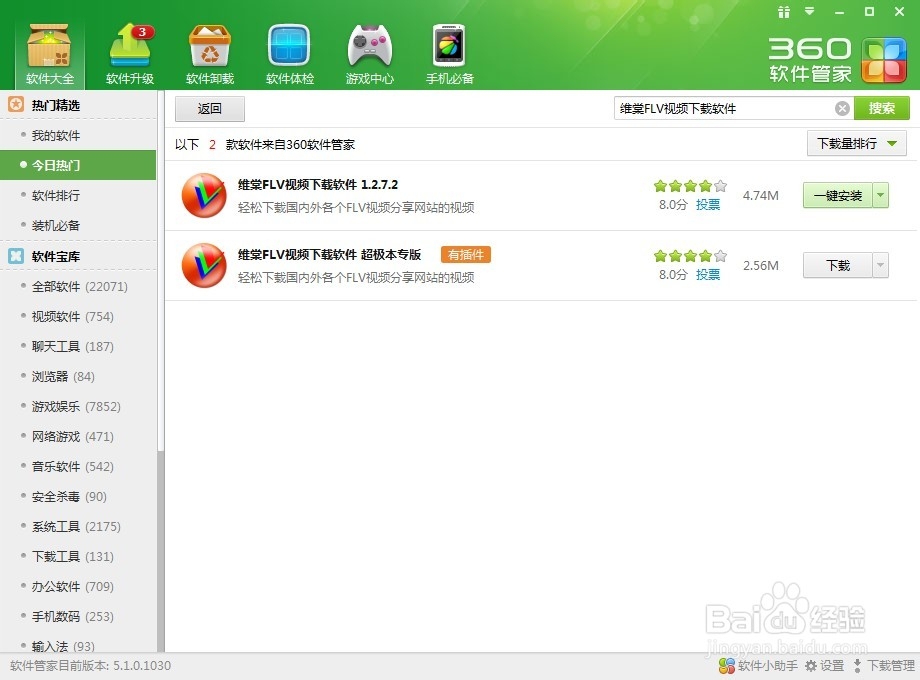Open the 全部软件 (22071) category
The image size is (920, 680).
[x=78, y=286]
